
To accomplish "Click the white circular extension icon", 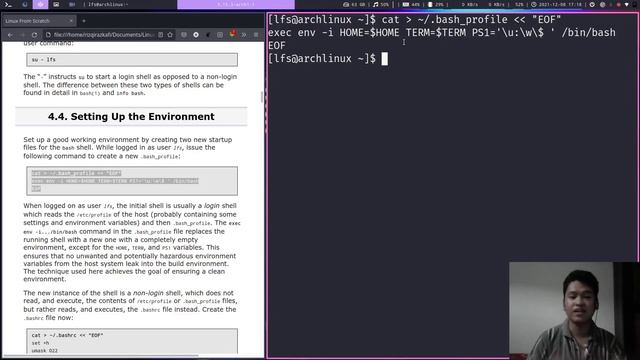I will (196, 35).
